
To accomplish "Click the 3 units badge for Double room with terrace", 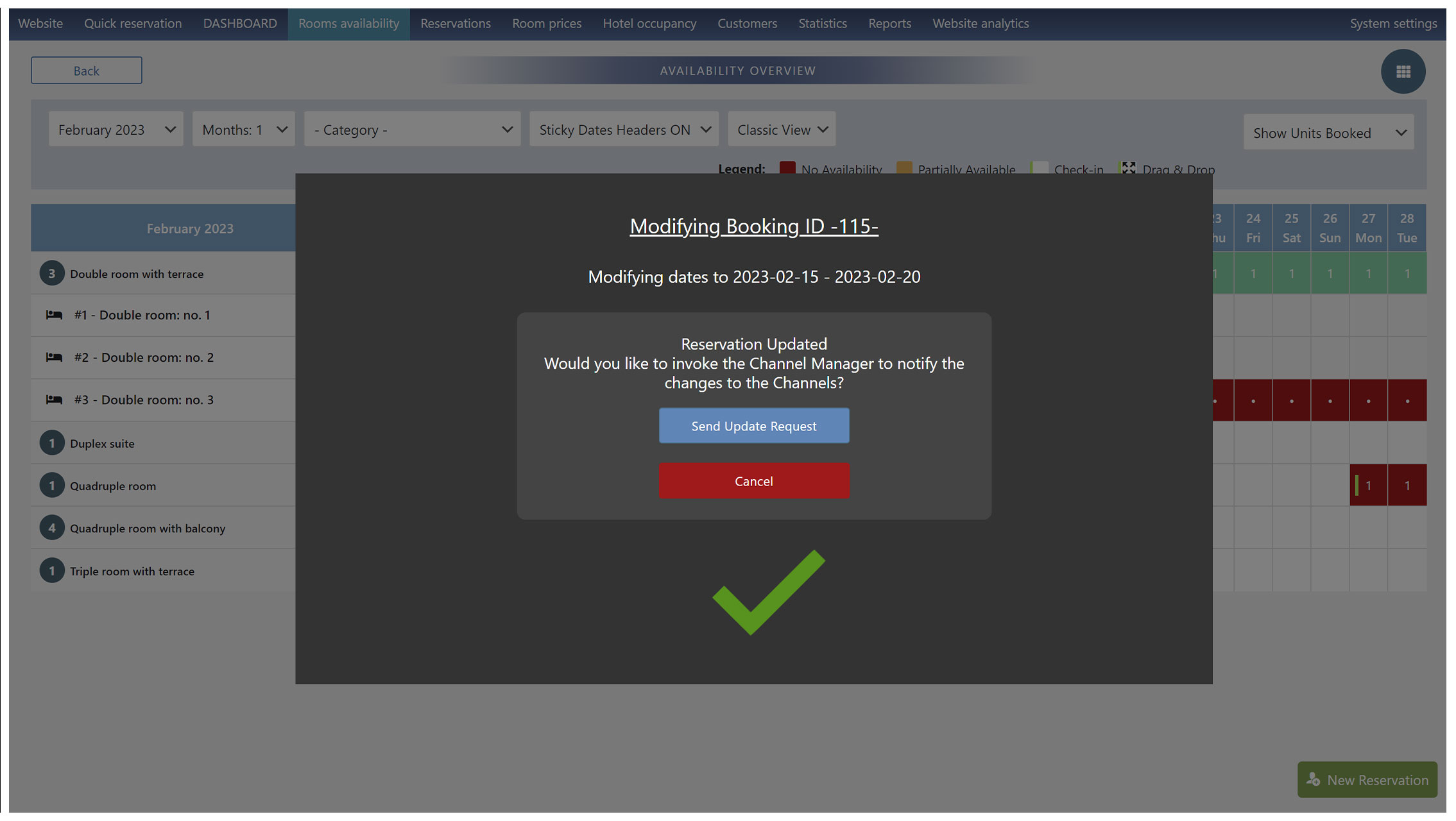I will click(x=52, y=273).
